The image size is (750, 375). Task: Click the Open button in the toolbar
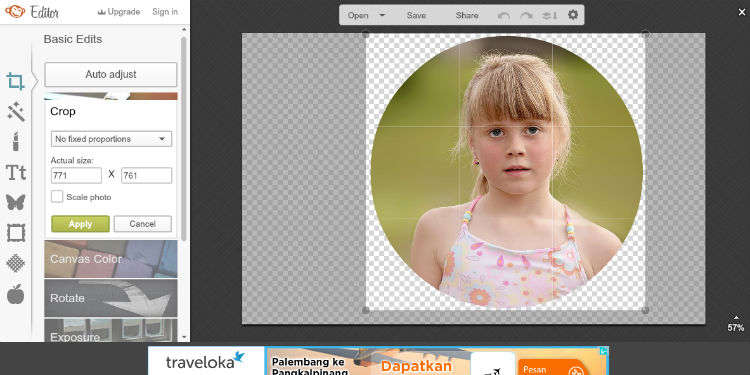click(x=358, y=15)
